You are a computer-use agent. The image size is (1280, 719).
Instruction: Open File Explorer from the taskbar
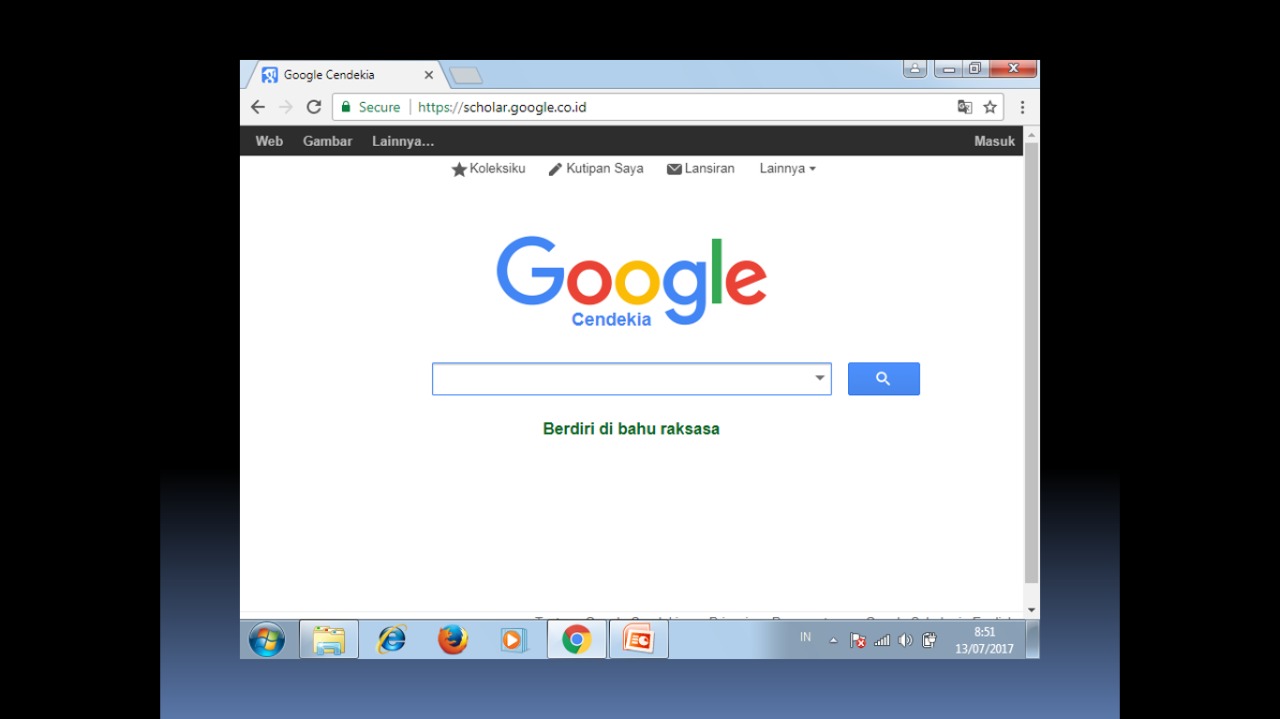click(x=329, y=639)
